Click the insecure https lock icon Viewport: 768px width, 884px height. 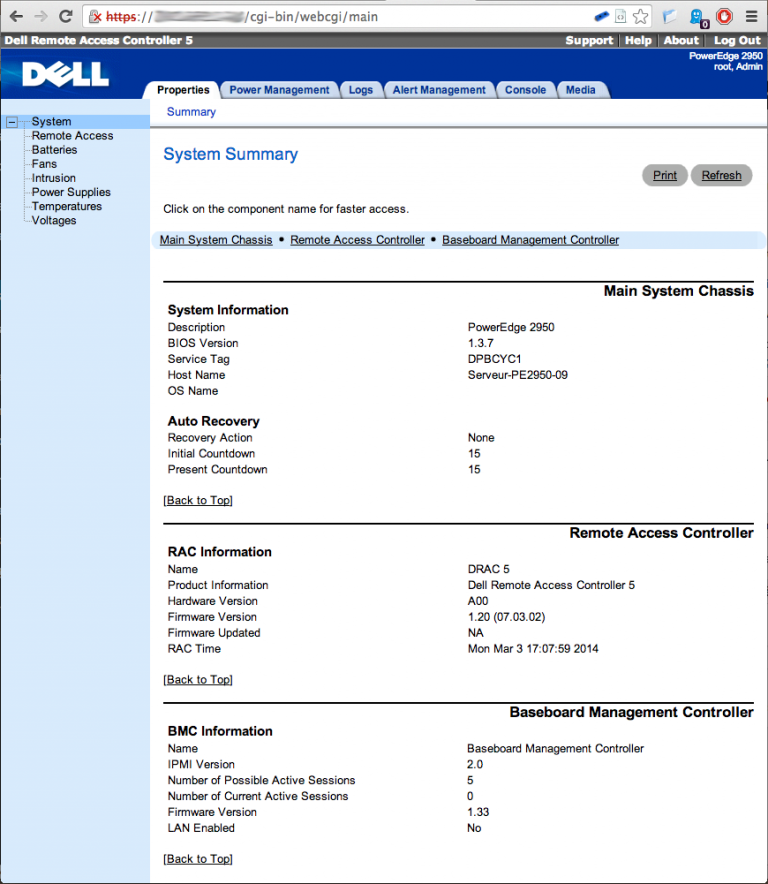tap(95, 17)
